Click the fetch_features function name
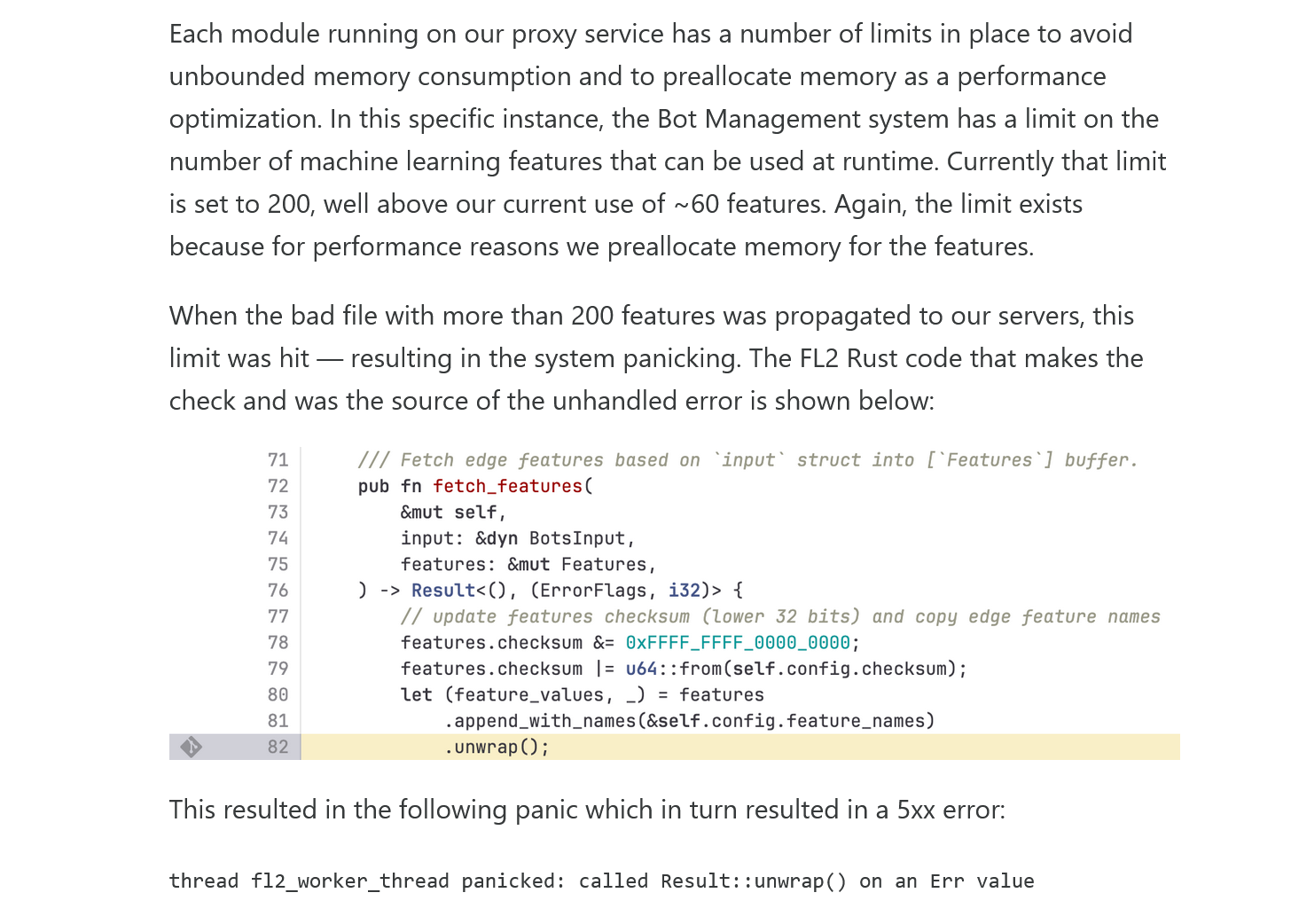Viewport: 1291px width, 924px height. (507, 486)
